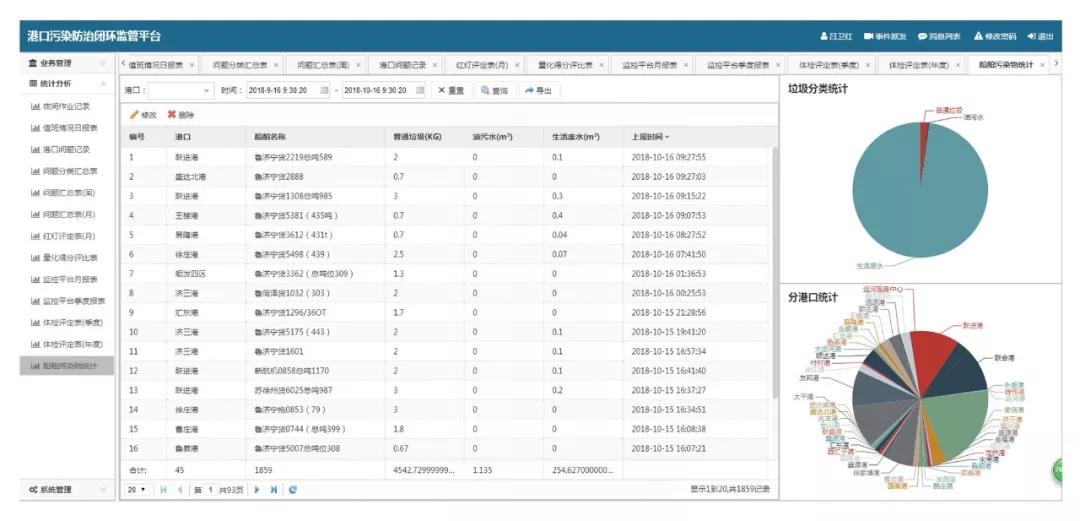The image size is (1080, 521).
Task: Click the 删除 delete button
Action: tap(181, 115)
